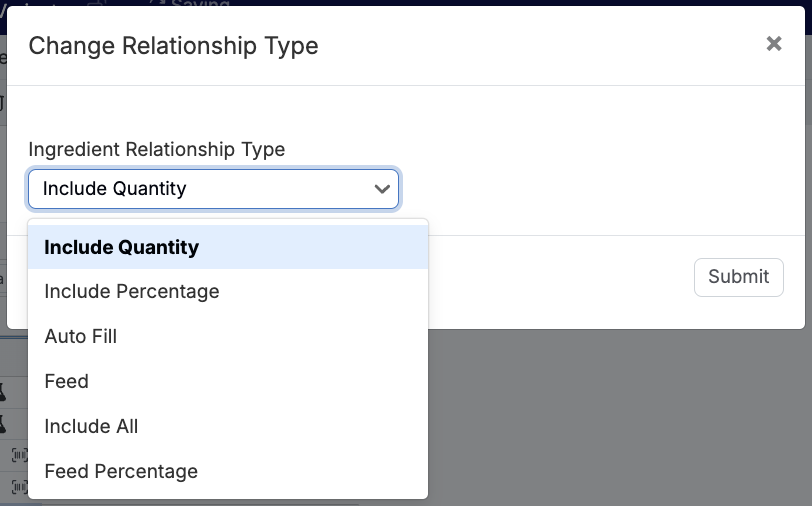Click the Change Relationship Type dialog title
Image resolution: width=812 pixels, height=506 pixels.
click(x=174, y=45)
